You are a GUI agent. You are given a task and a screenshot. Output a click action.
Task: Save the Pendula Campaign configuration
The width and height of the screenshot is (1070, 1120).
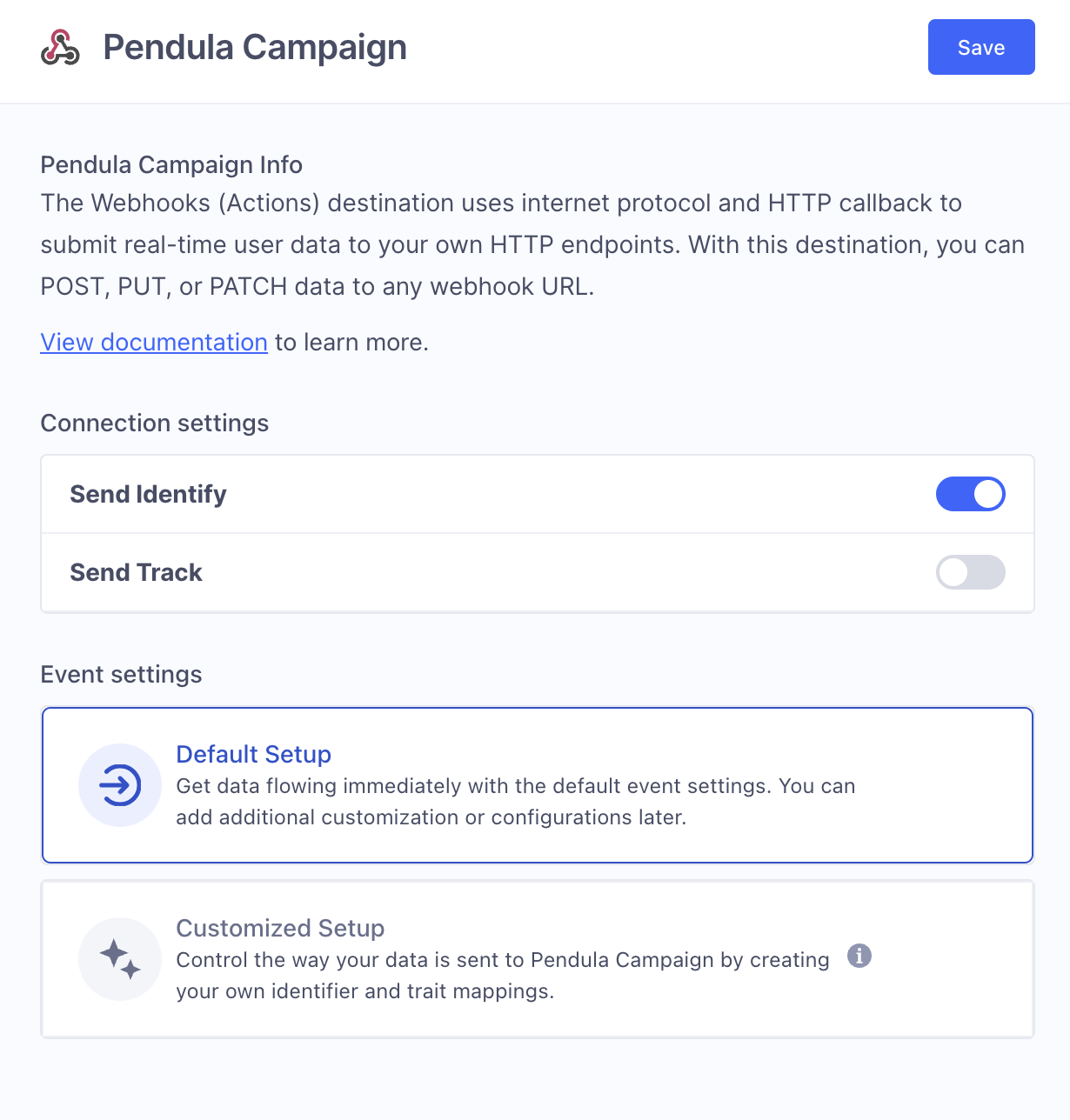(x=980, y=47)
